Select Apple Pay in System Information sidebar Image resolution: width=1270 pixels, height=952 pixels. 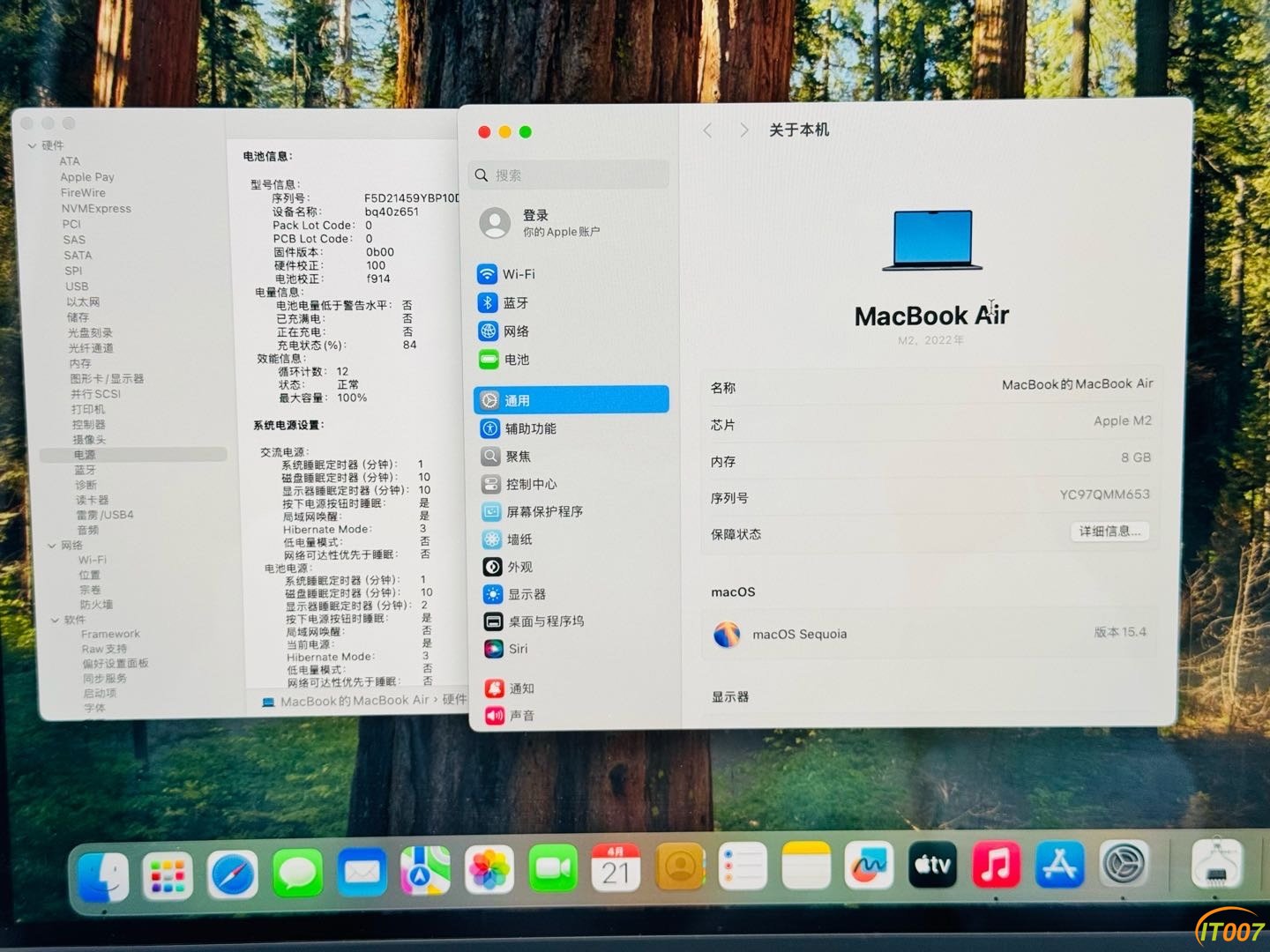point(87,177)
